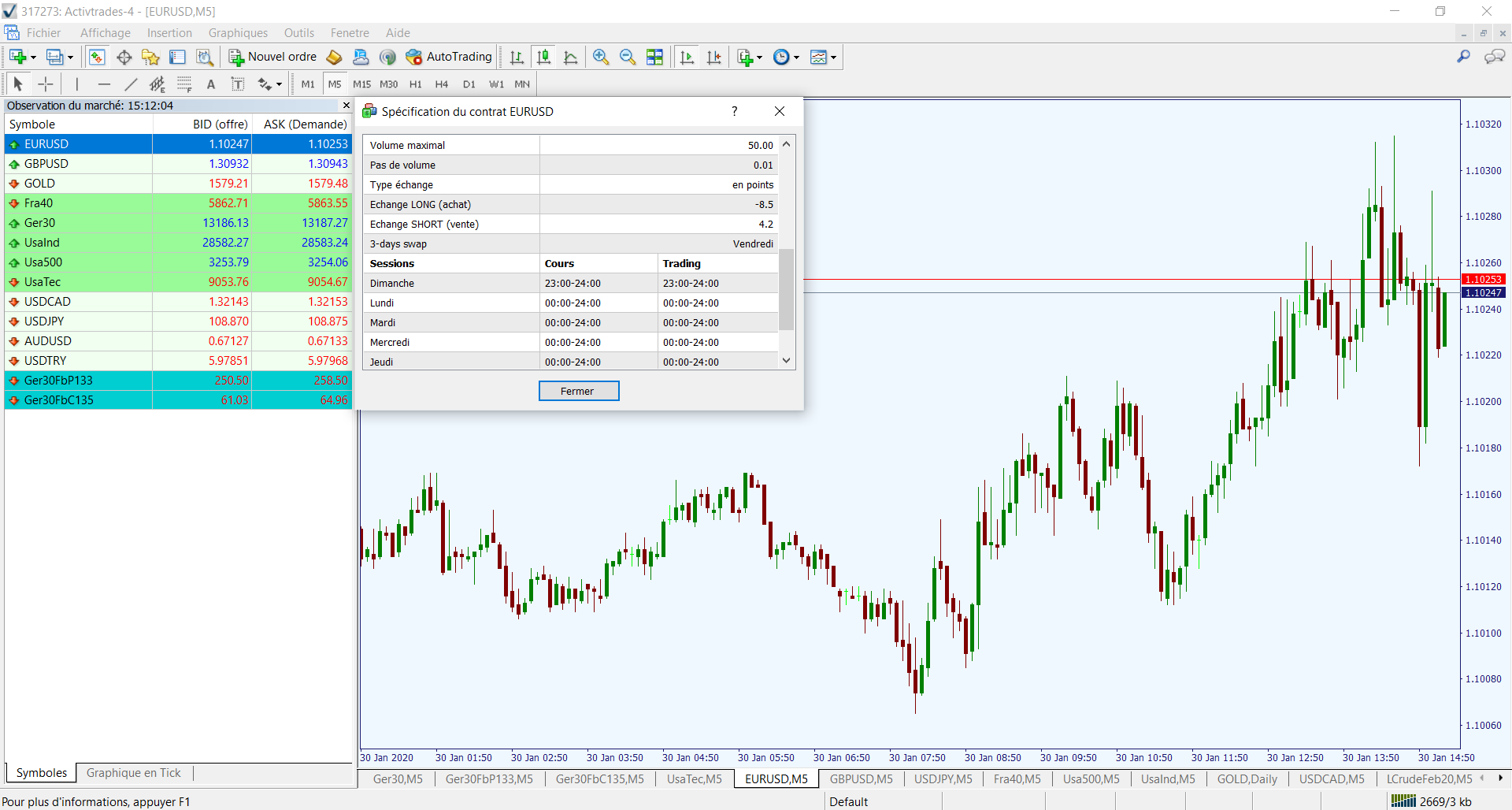Viewport: 1512px width, 810px height.
Task: Expand the periodicity clock dropdown
Action: pos(796,58)
